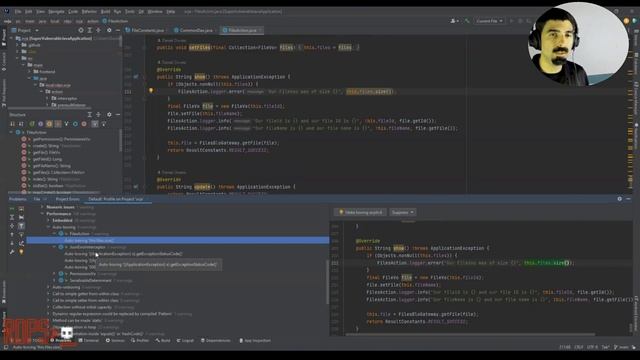Toggle show inherited Y icon in Structure
Viewport: 640px width, 360px height.
click(67, 124)
